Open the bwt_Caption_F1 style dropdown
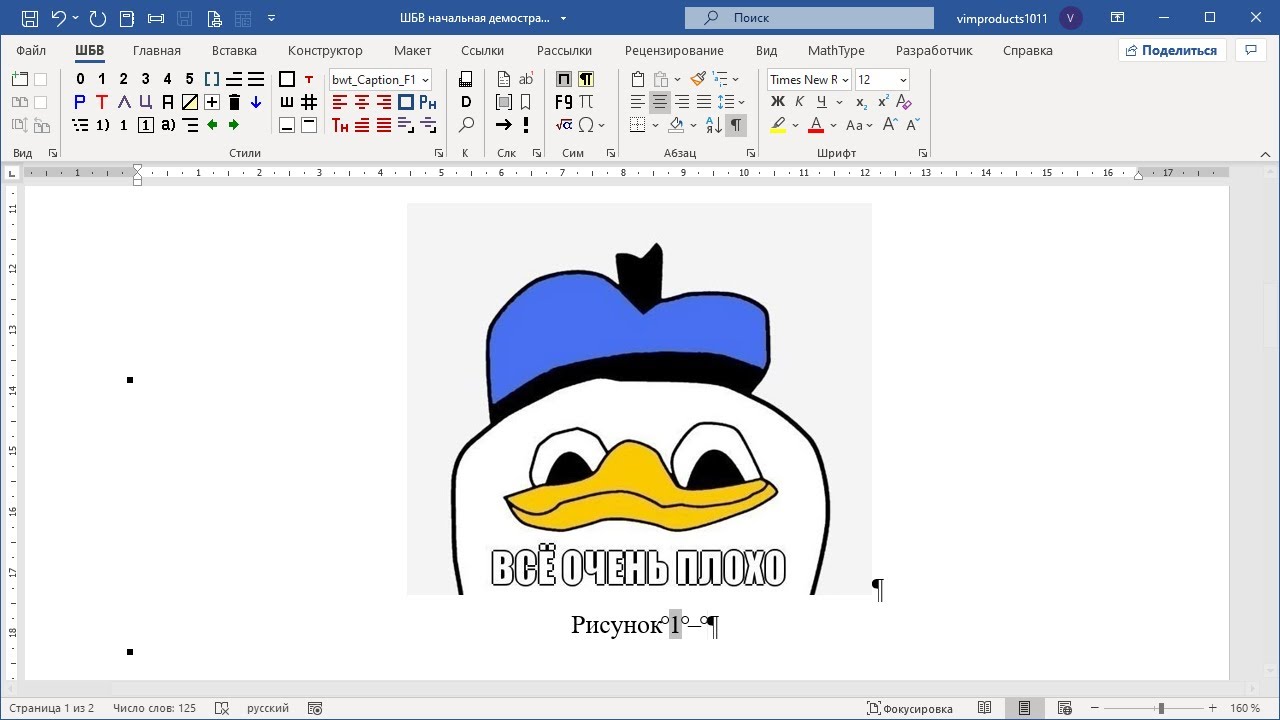 pyautogui.click(x=426, y=80)
